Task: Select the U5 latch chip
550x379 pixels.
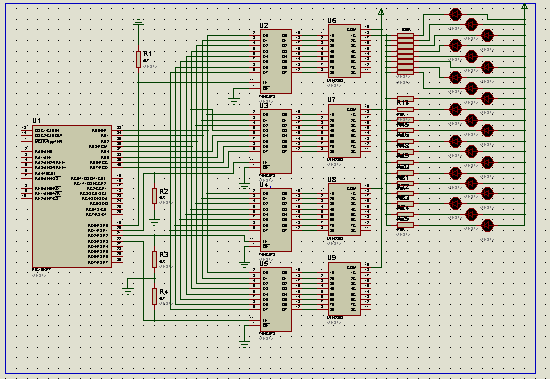Action: 276,299
